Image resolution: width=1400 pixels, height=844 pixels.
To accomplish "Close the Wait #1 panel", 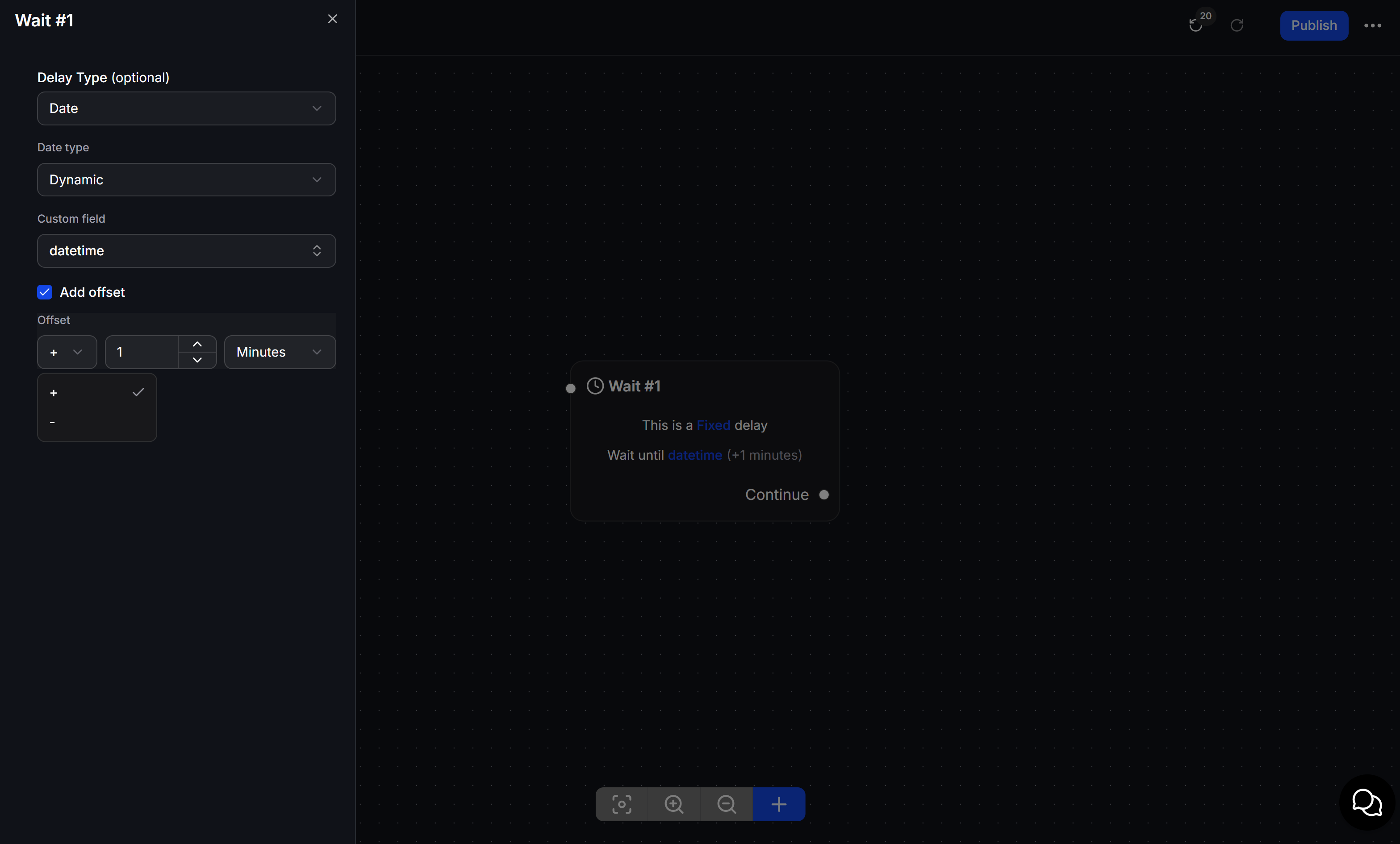I will [332, 19].
